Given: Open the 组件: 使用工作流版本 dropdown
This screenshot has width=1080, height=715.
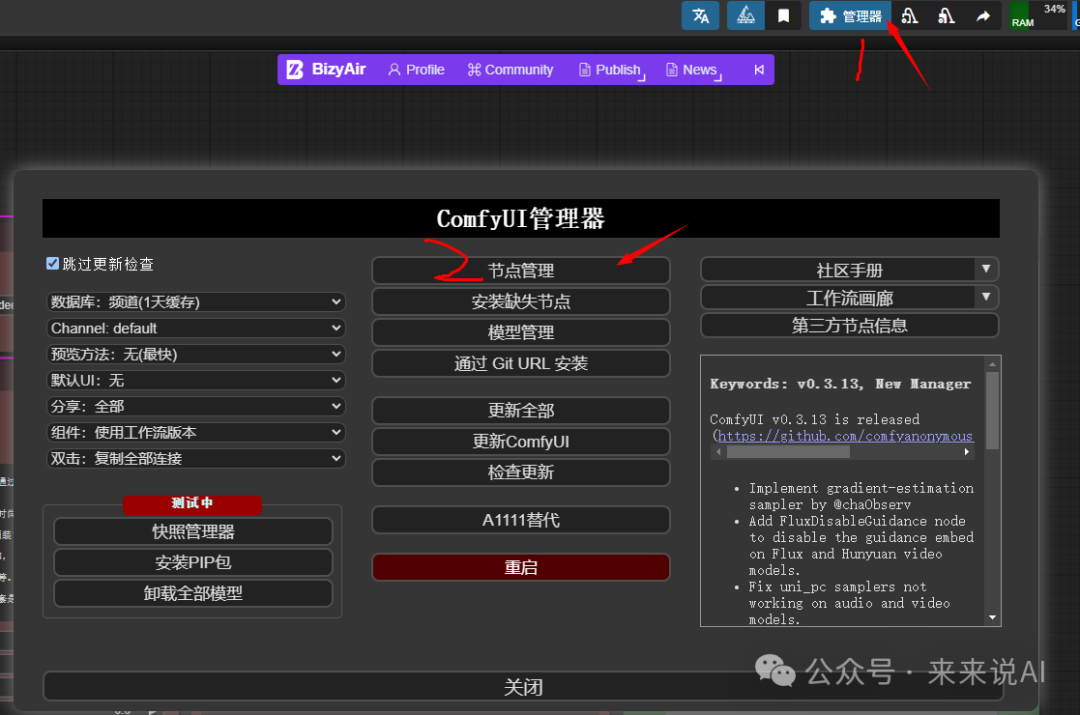Looking at the screenshot, I should 196,433.
